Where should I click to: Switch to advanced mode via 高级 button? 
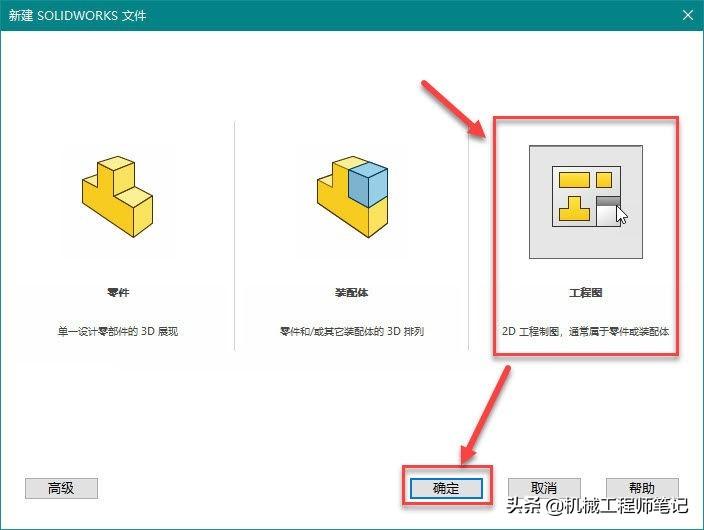click(61, 488)
